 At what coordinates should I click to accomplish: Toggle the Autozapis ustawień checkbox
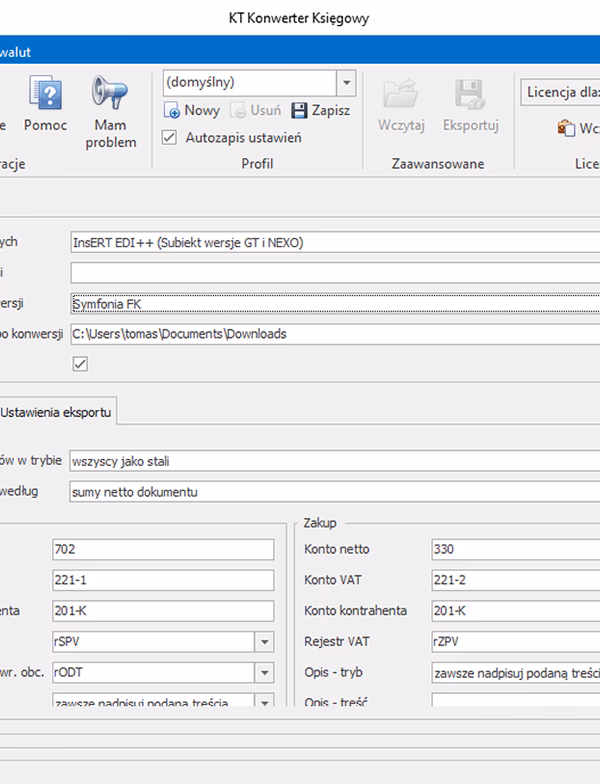tap(170, 138)
